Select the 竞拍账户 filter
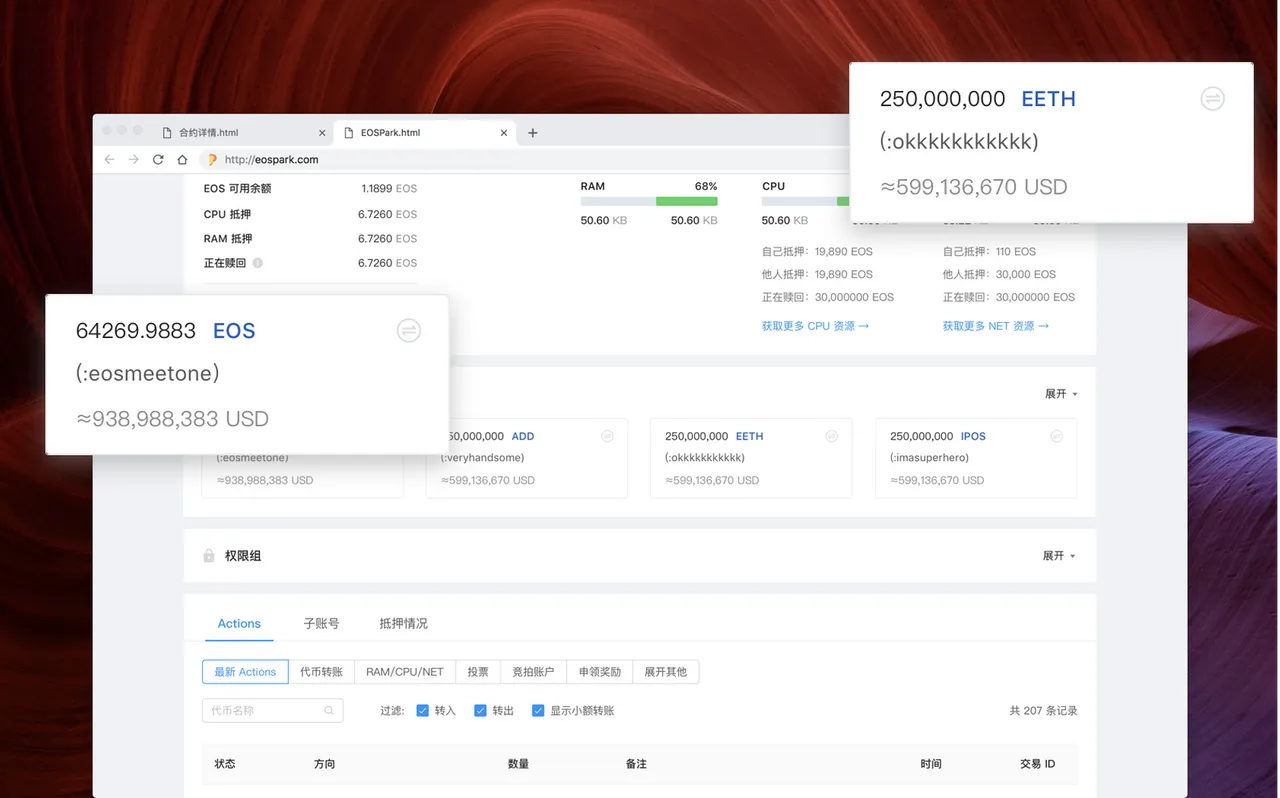This screenshot has height=798, width=1280. pyautogui.click(x=533, y=671)
